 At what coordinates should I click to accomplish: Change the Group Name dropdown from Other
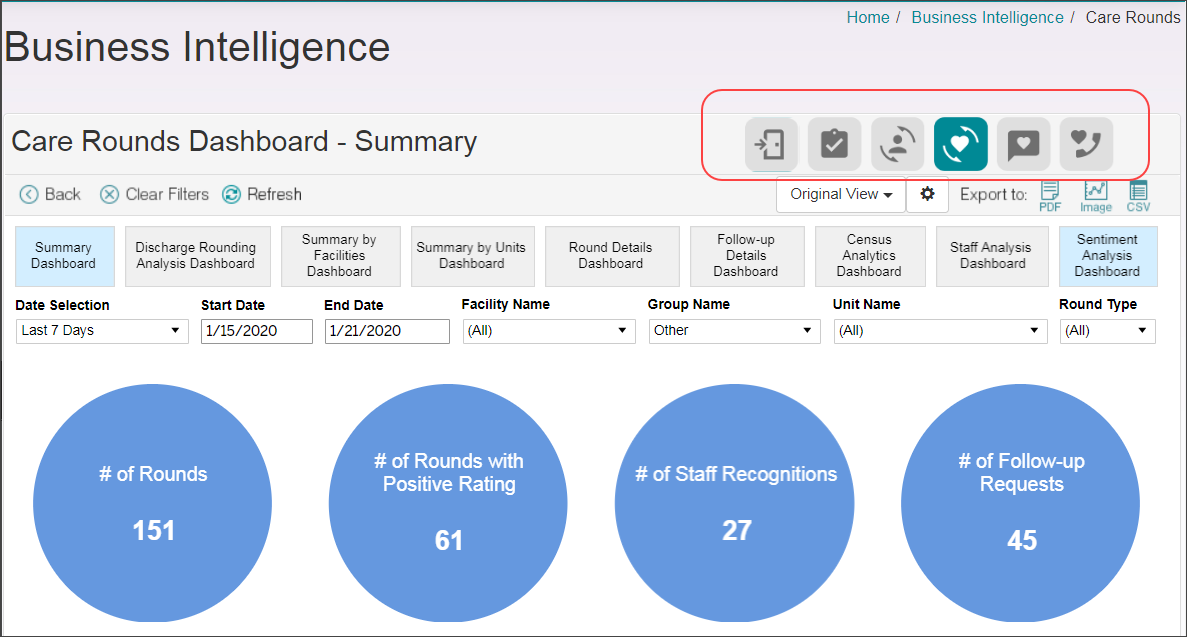tap(734, 331)
